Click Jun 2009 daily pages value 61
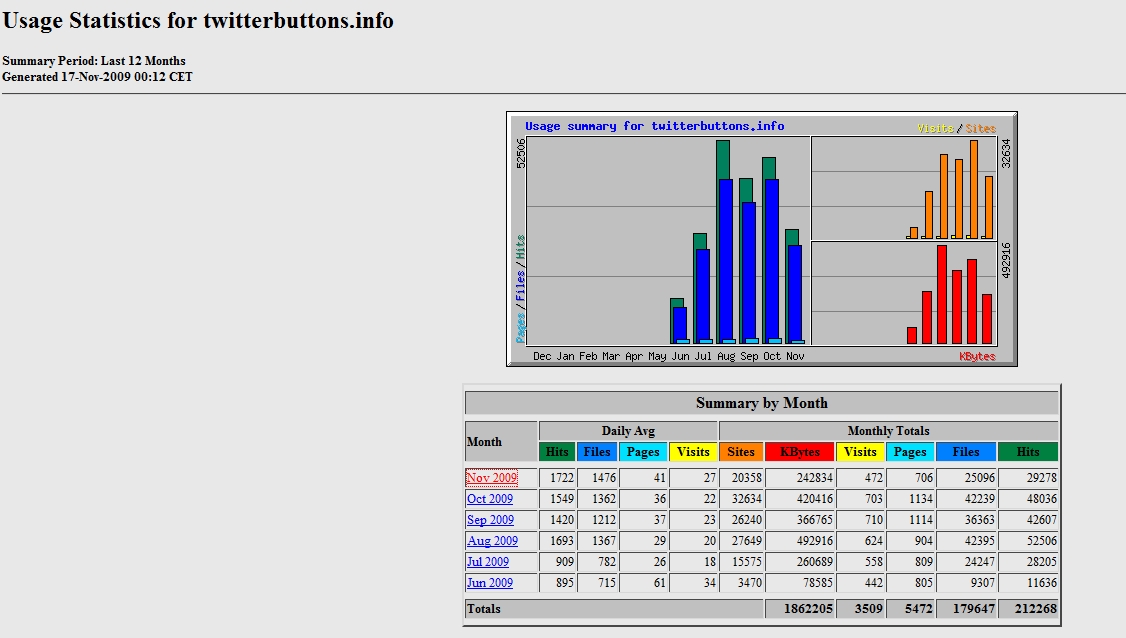This screenshot has height=638, width=1126. (x=659, y=583)
